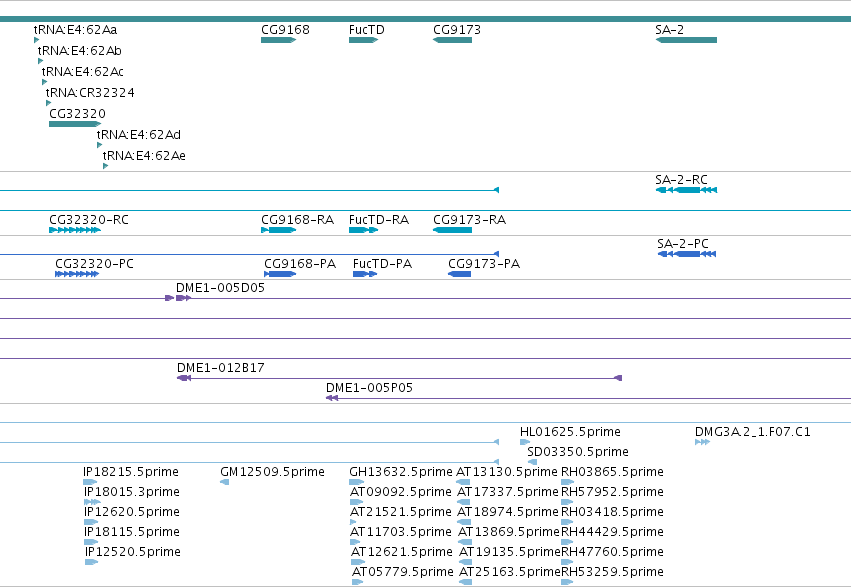Click the CG9173 gene label
Viewport: 851px width, 587px height.
(x=457, y=30)
